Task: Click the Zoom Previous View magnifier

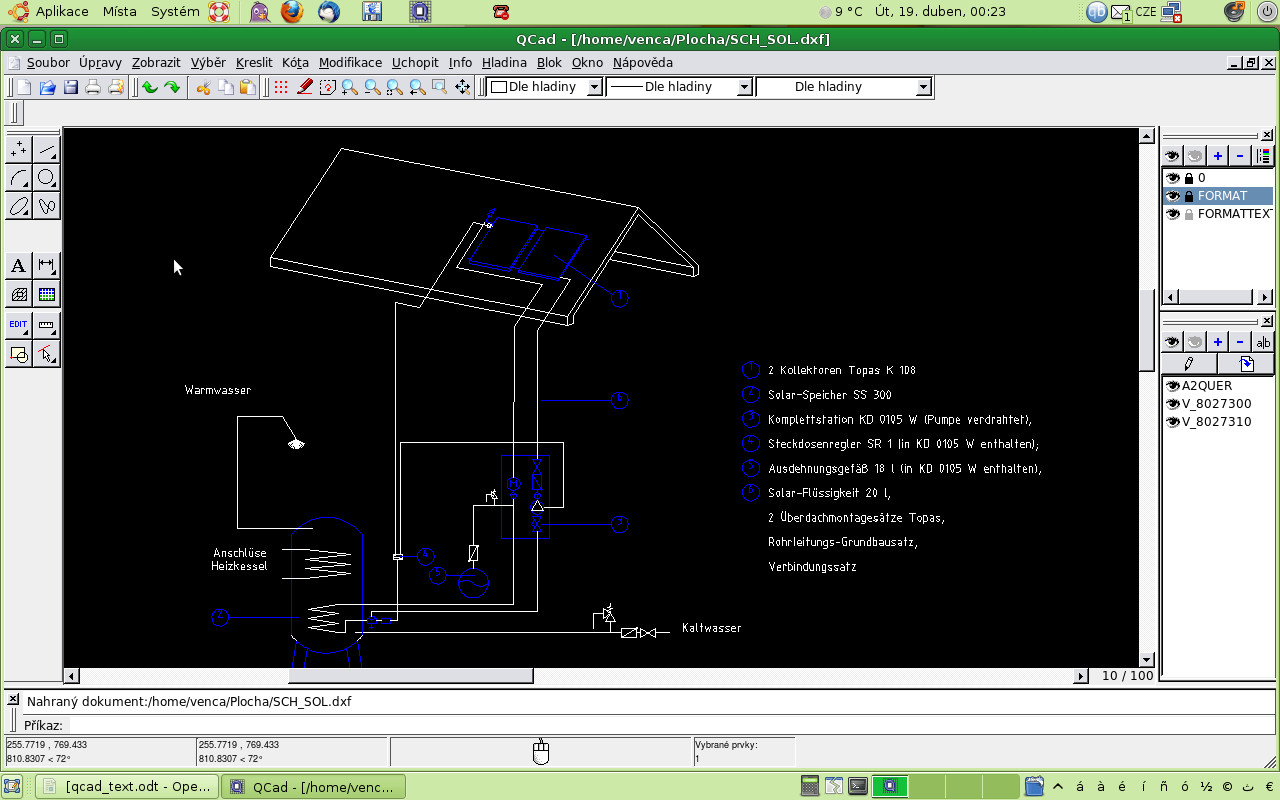Action: click(417, 87)
